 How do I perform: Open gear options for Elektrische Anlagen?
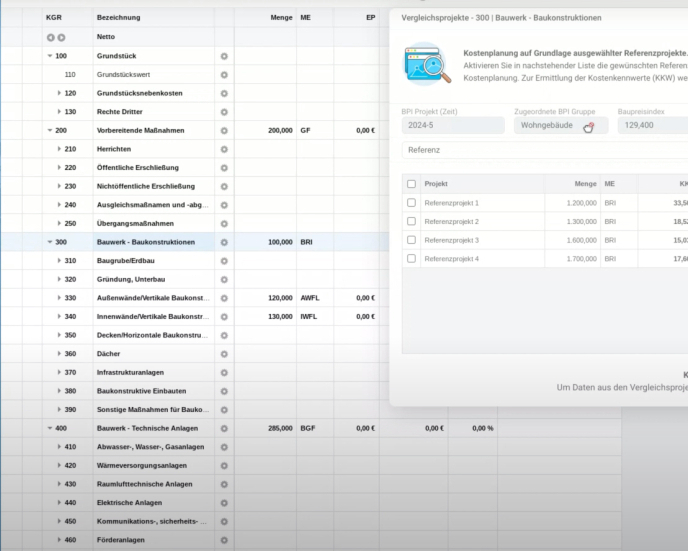[x=224, y=502]
